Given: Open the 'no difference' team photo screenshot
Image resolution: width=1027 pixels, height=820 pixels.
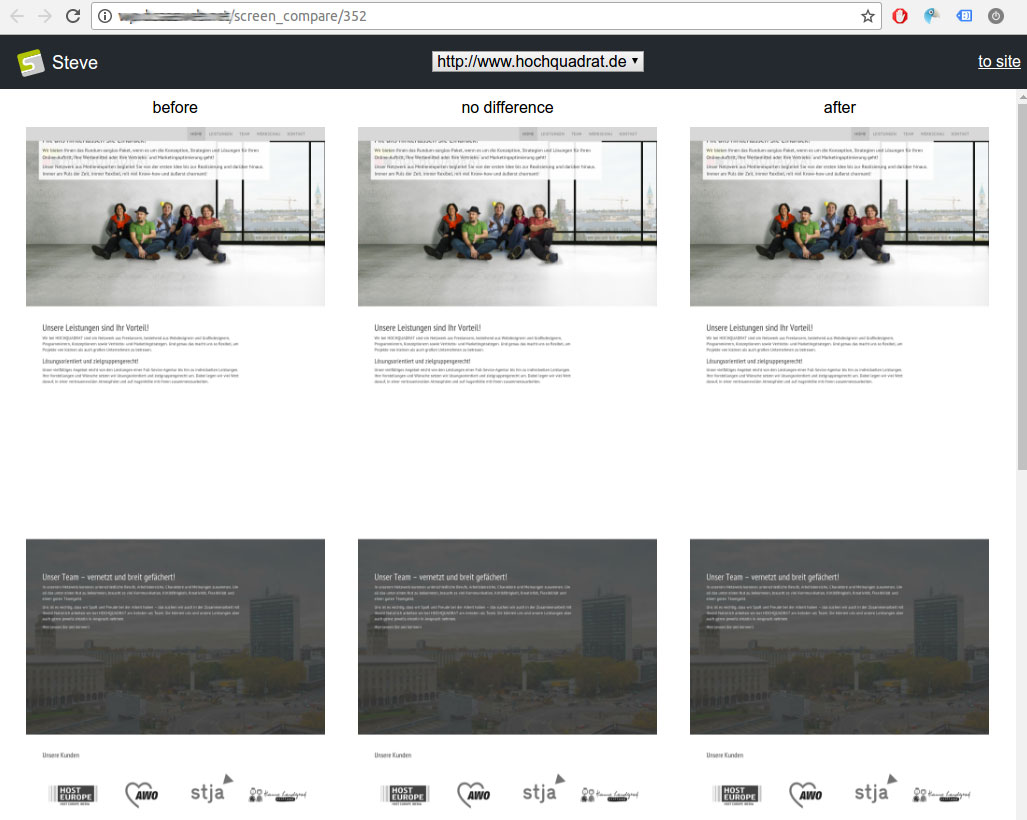Looking at the screenshot, I should pos(507,217).
